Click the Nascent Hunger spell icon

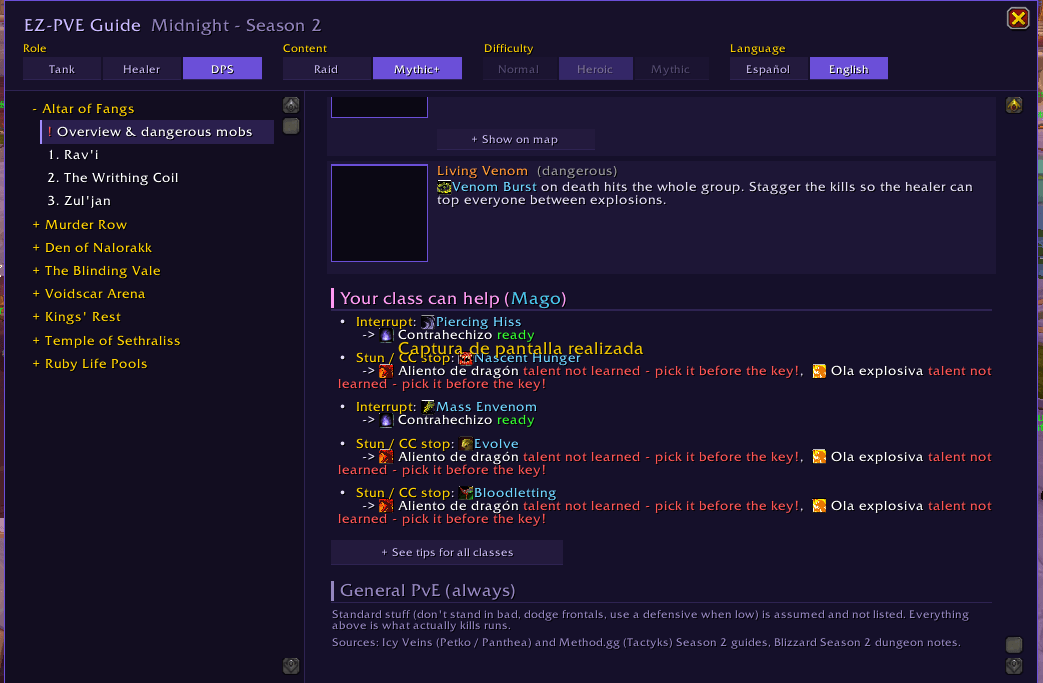(466, 359)
